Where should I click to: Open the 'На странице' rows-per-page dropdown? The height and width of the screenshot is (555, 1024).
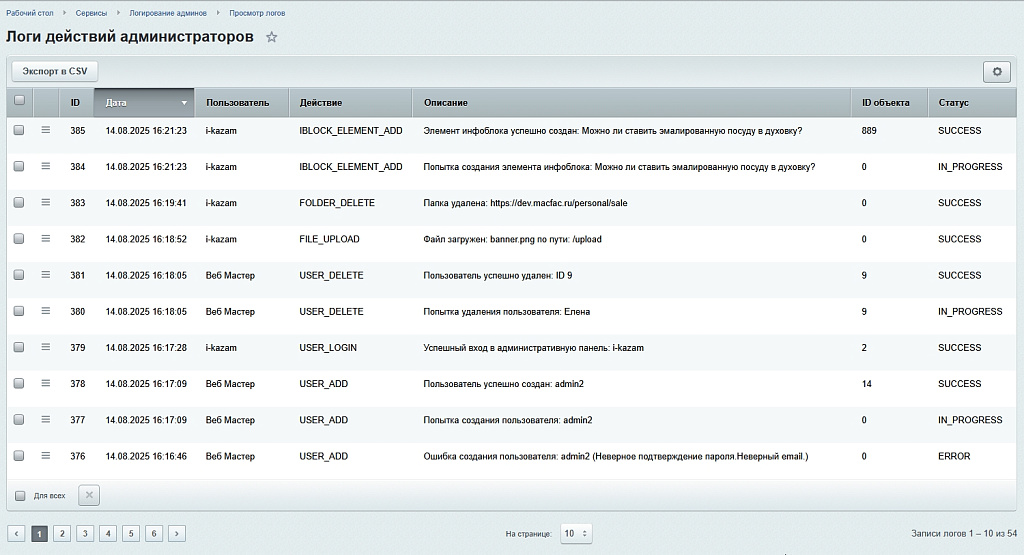(576, 534)
